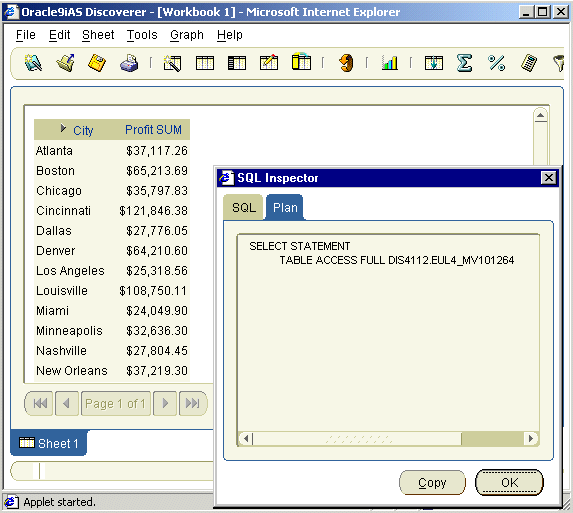Open the Graph menu
This screenshot has height=513, width=573.
coord(187,35)
